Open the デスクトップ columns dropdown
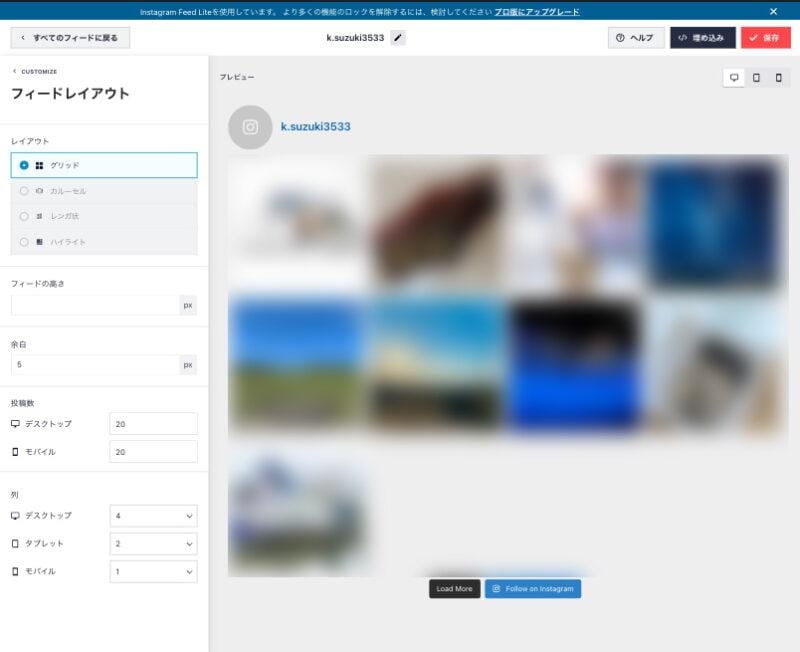Screen dimensions: 800x652 pyautogui.click(x=153, y=516)
